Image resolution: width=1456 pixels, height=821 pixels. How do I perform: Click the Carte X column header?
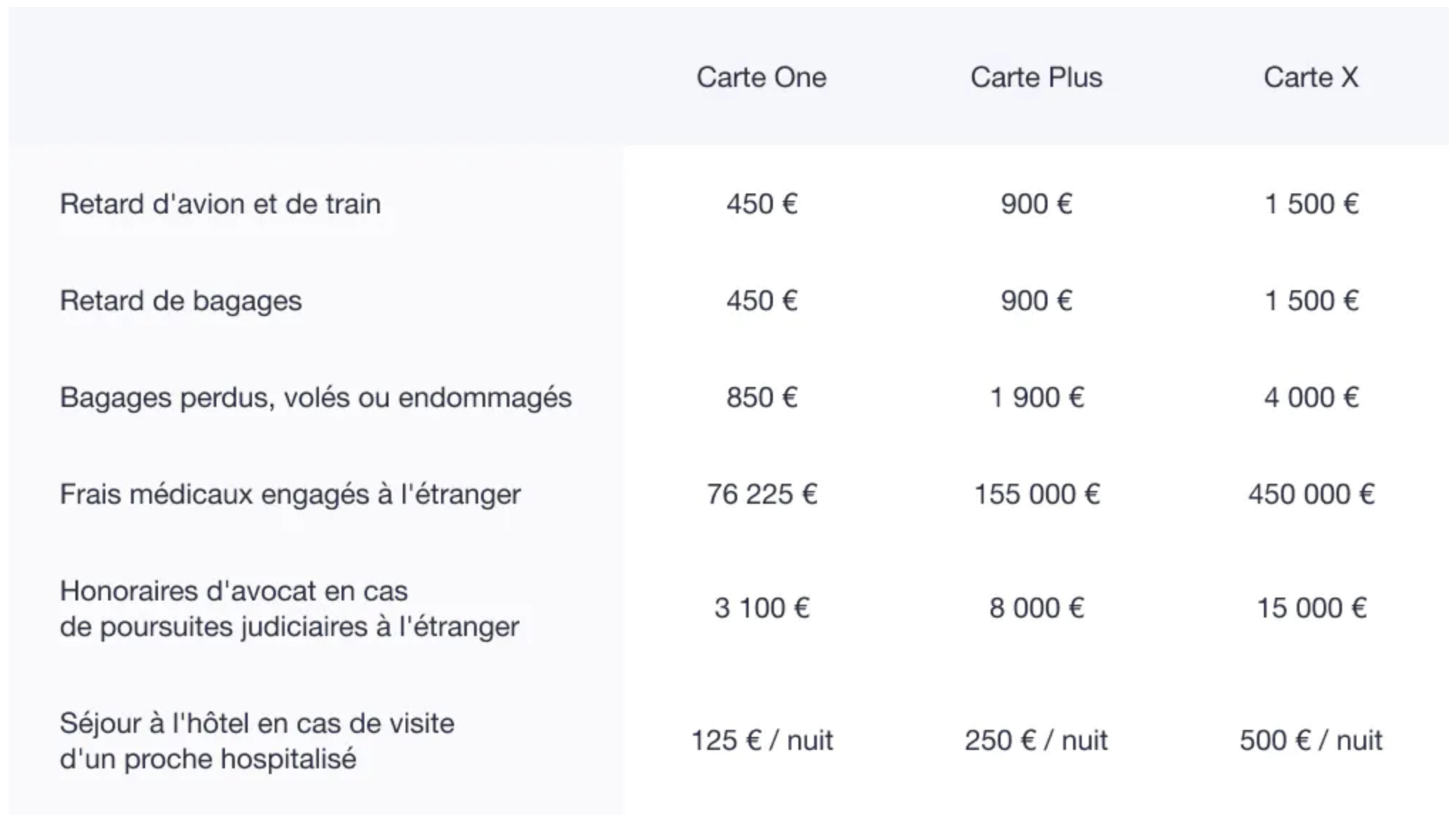pos(1310,77)
